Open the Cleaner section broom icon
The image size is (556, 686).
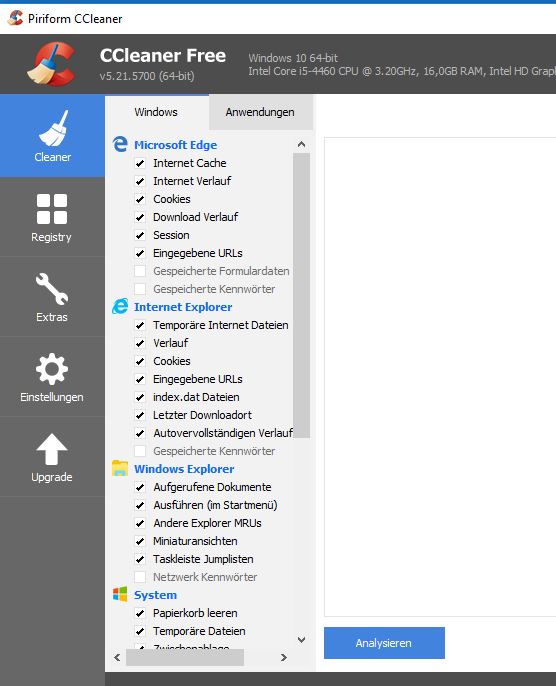pyautogui.click(x=54, y=128)
